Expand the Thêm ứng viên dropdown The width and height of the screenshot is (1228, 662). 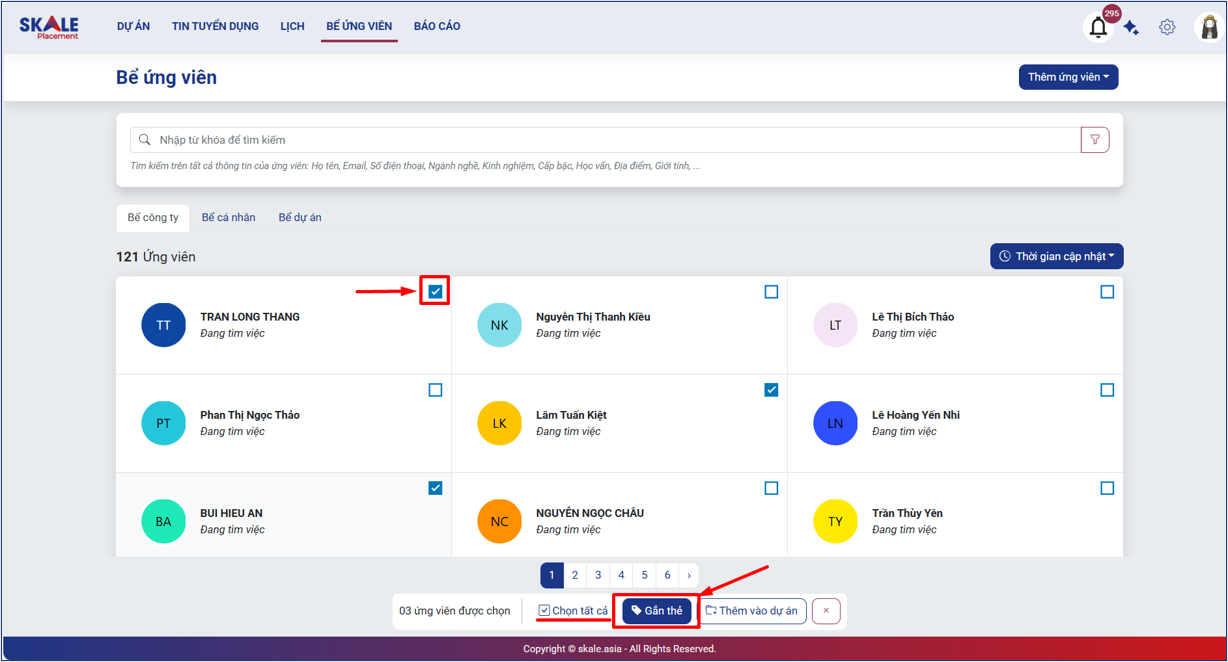point(1068,77)
